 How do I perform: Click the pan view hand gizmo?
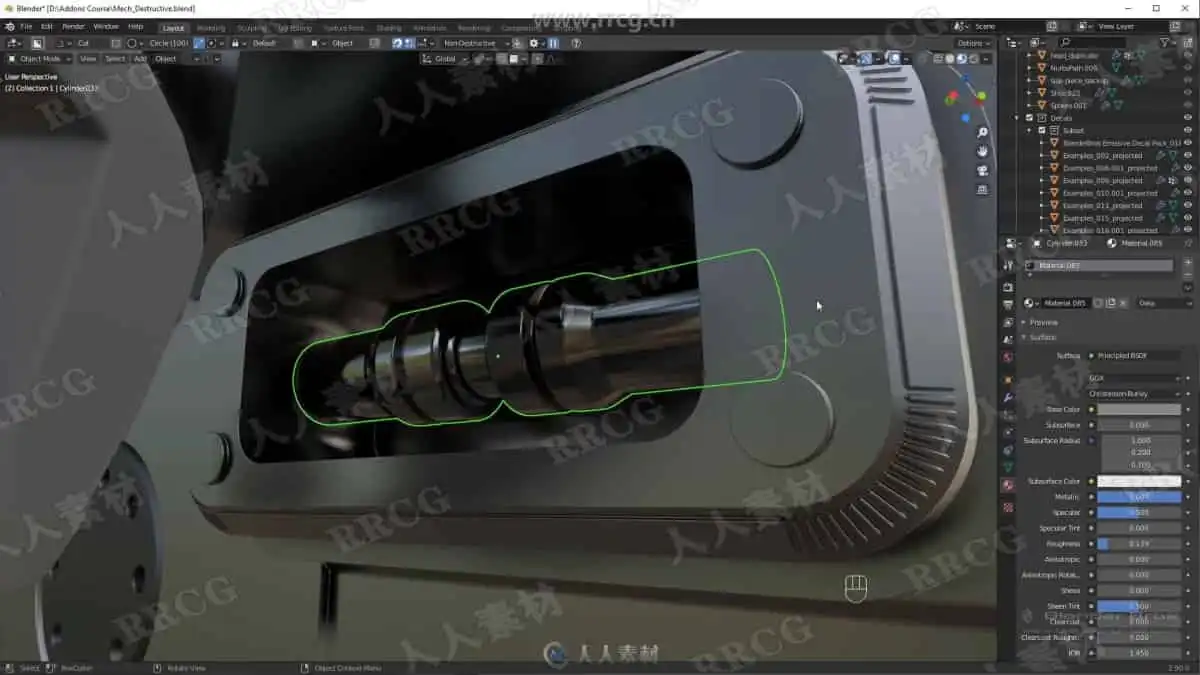(x=982, y=151)
